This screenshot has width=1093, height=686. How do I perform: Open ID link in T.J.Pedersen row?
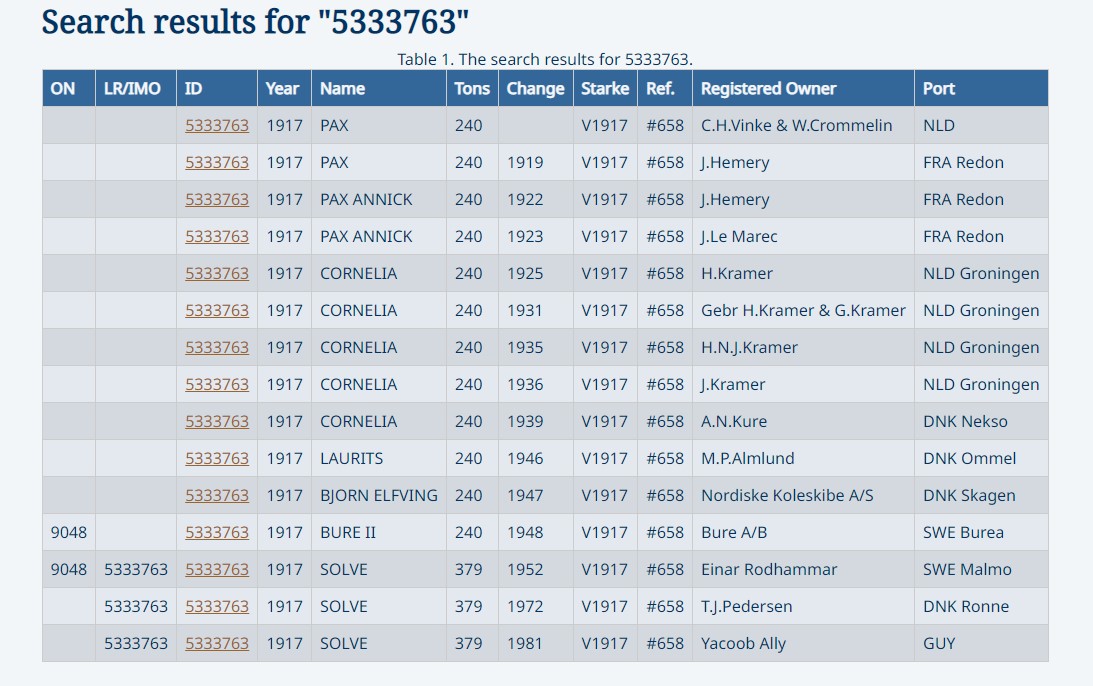point(217,606)
